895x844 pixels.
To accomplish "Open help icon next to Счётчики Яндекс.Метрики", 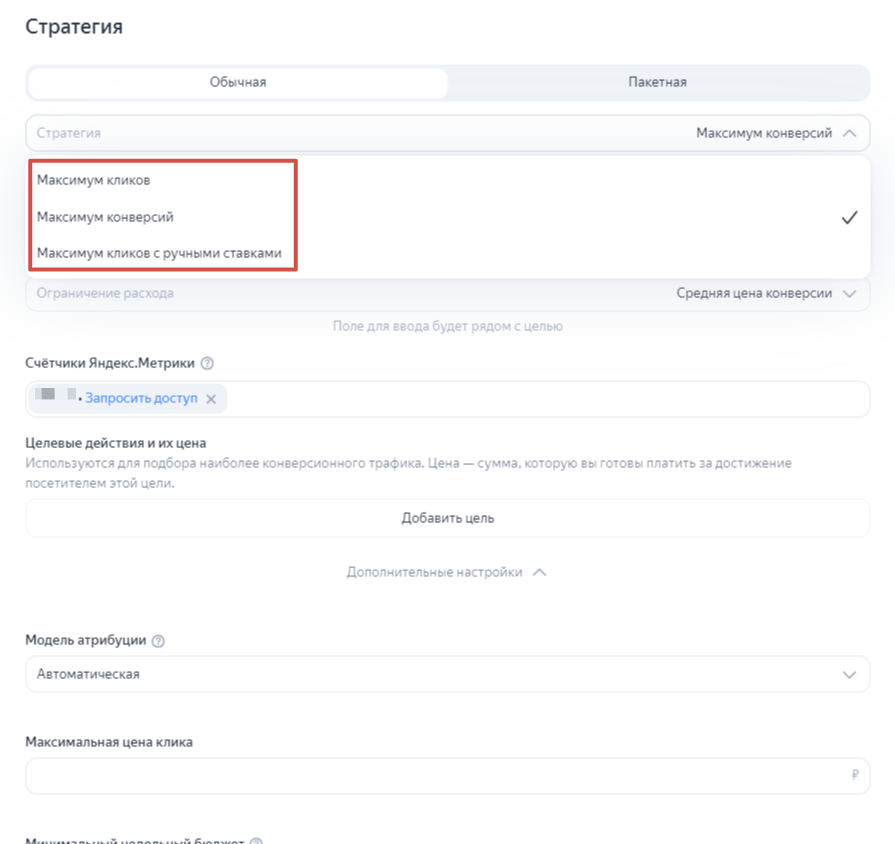I will 207,364.
